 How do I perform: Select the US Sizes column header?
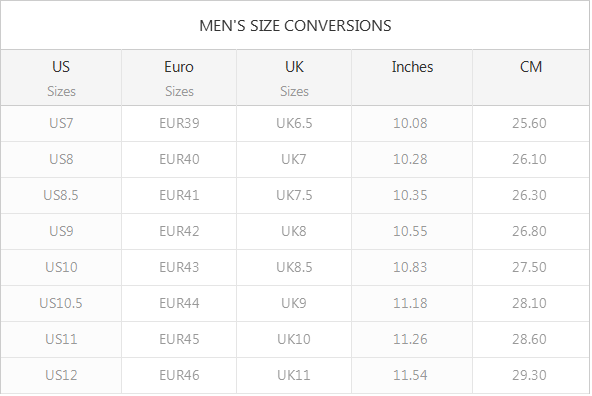[x=61, y=78]
